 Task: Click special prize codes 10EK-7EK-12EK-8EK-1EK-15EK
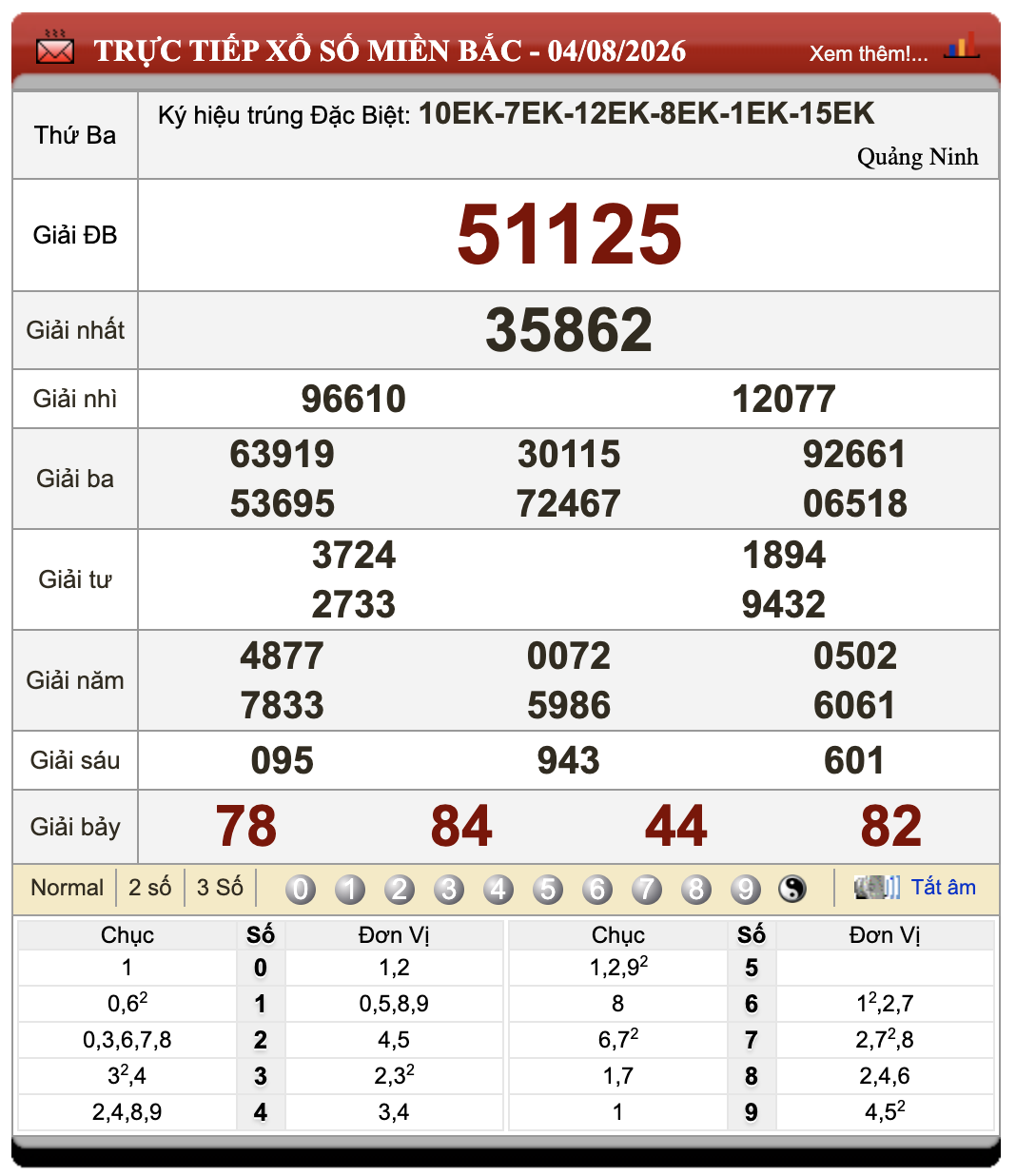(x=646, y=114)
